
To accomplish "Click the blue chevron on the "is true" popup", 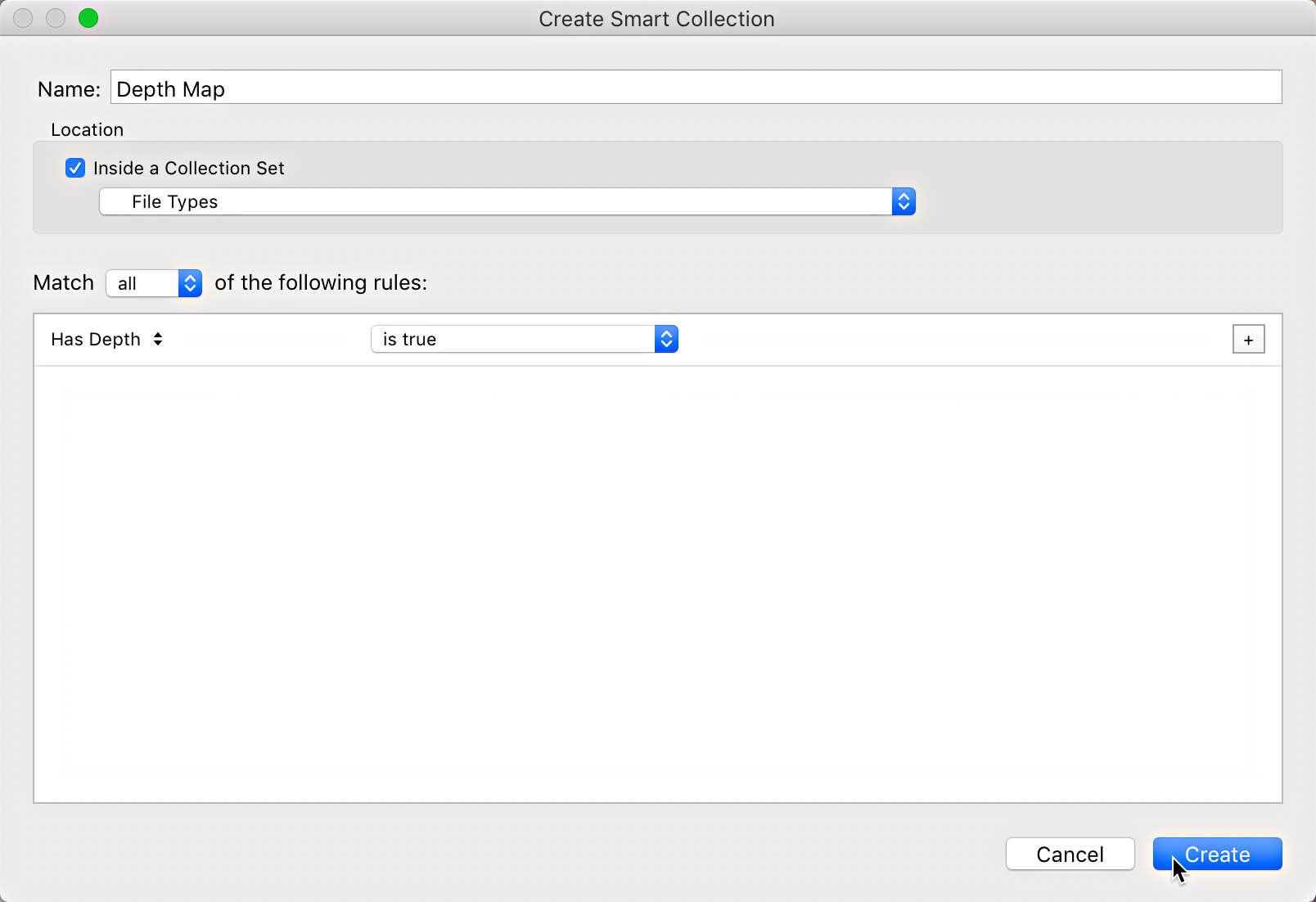I will (x=667, y=339).
